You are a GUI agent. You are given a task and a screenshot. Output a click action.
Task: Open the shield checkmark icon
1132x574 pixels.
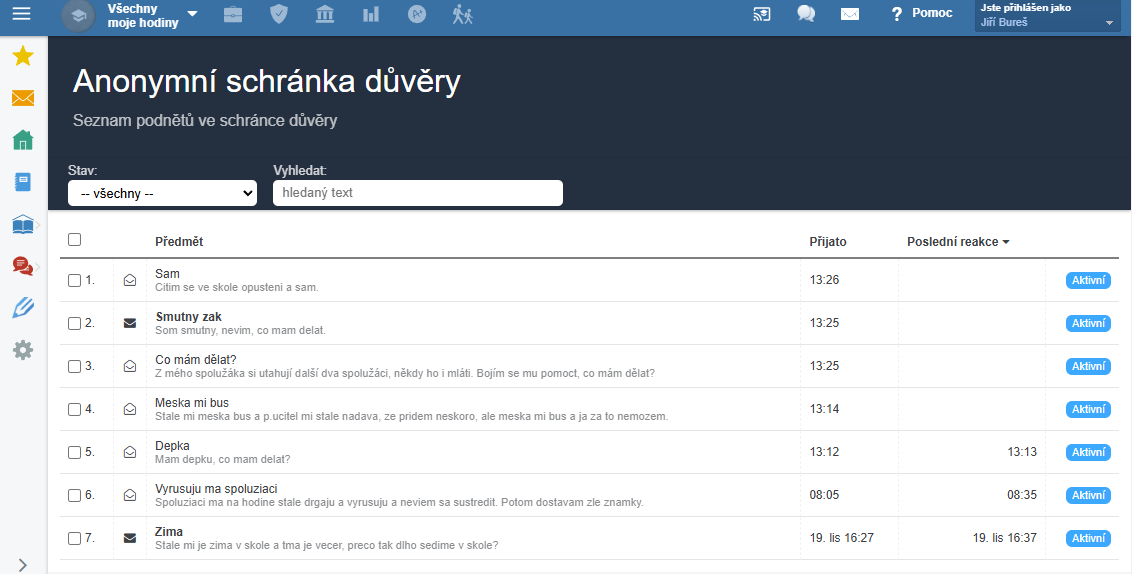pyautogui.click(x=279, y=14)
